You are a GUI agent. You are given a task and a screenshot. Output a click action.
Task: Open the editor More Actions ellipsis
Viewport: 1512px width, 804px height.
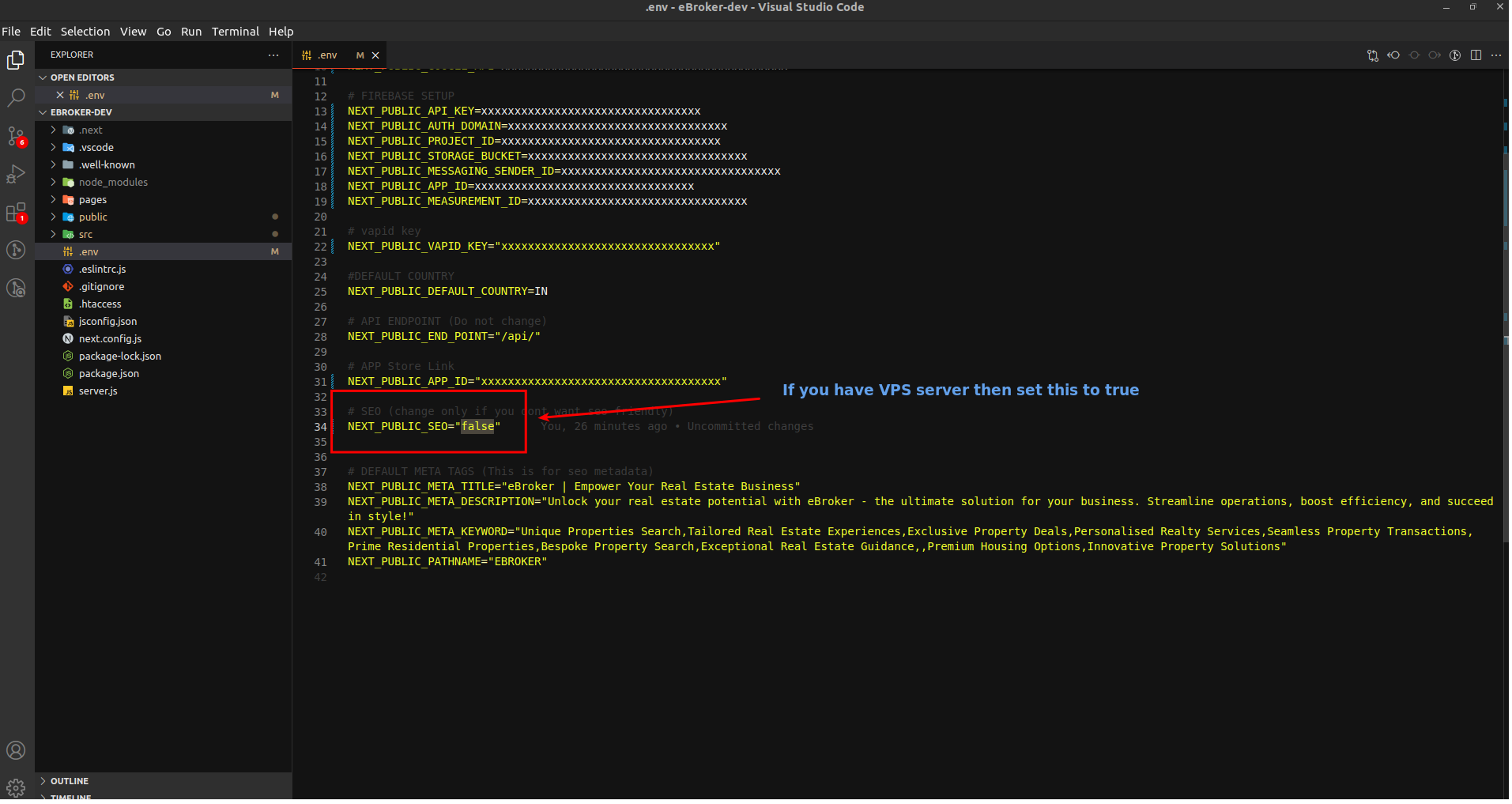point(1496,55)
